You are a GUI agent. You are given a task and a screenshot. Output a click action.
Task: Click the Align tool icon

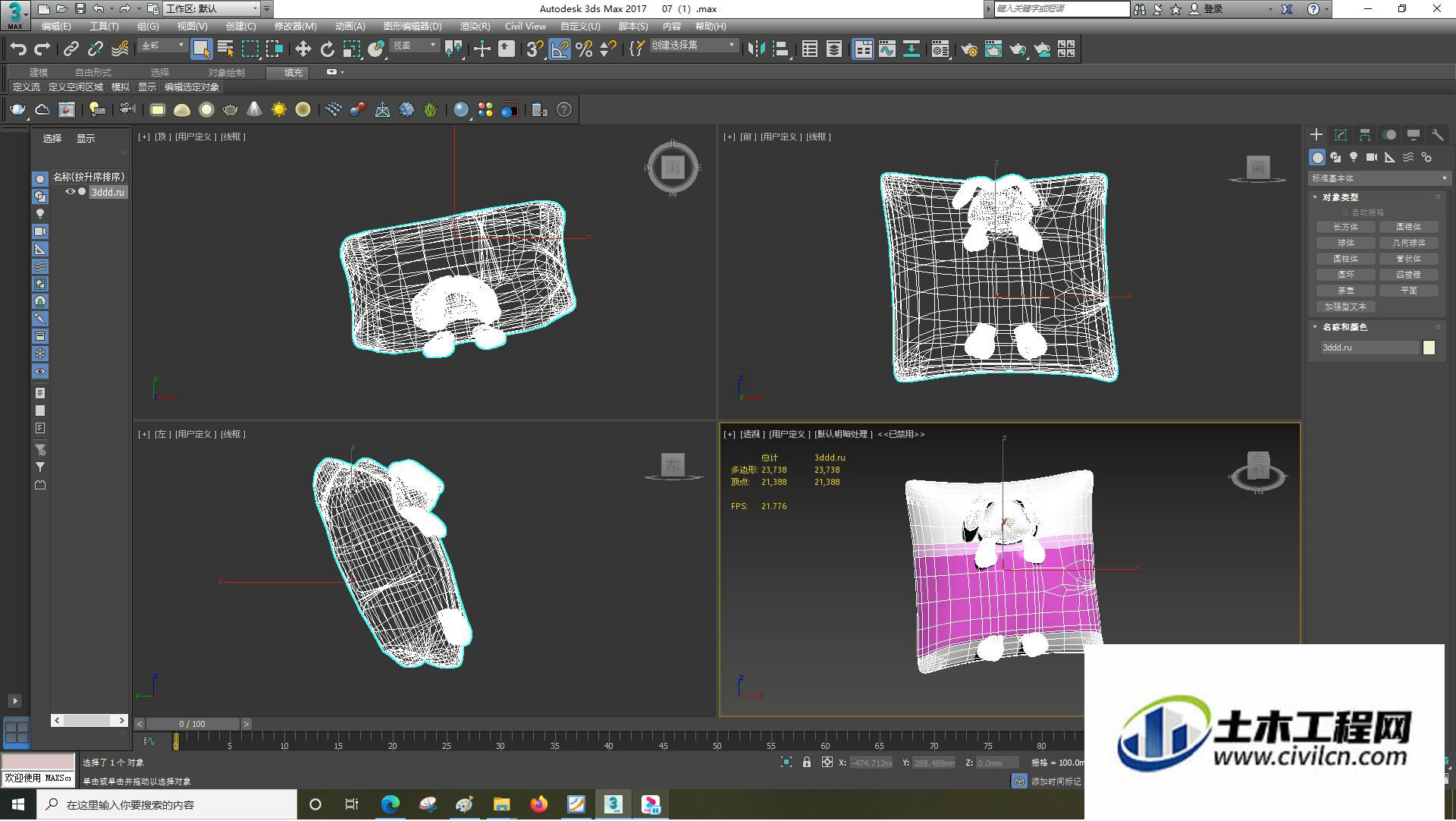pos(780,49)
